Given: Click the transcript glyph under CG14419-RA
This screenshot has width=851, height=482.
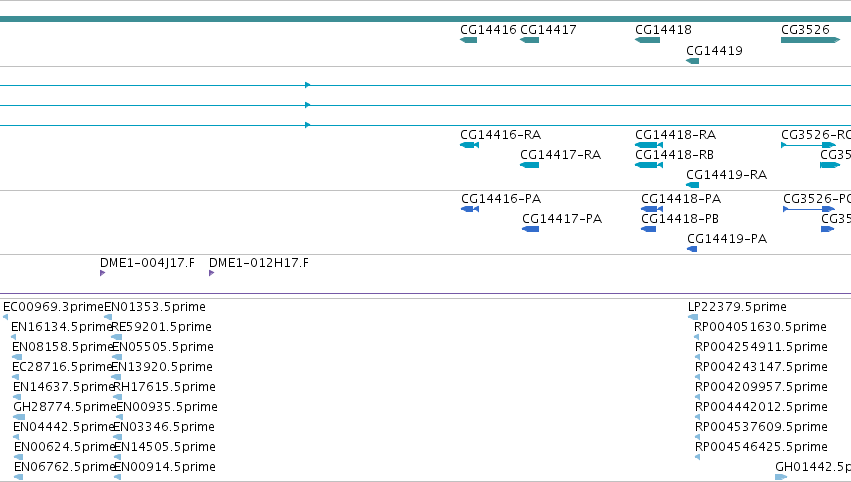Looking at the screenshot, I should [x=693, y=185].
